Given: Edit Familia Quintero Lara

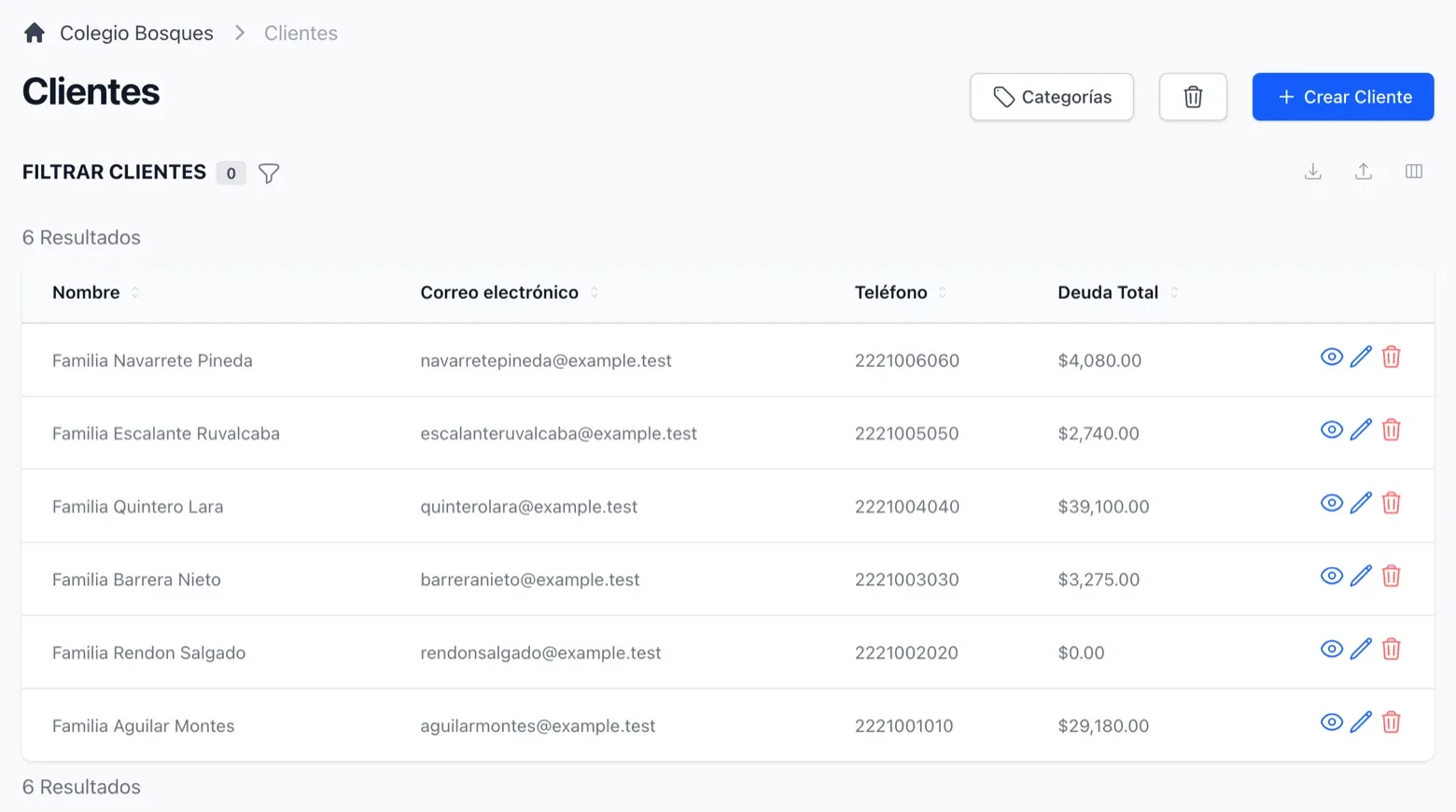Looking at the screenshot, I should click(1361, 503).
